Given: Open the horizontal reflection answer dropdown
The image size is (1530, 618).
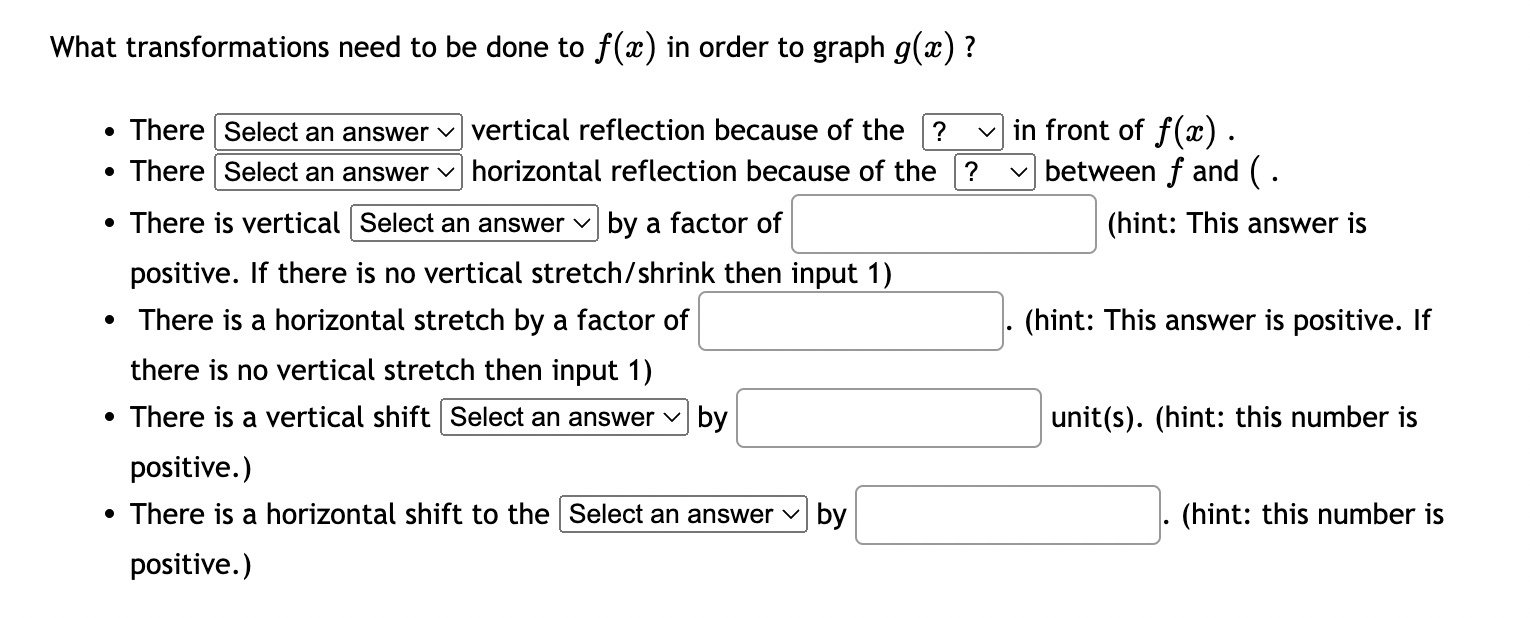Looking at the screenshot, I should click(x=337, y=172).
